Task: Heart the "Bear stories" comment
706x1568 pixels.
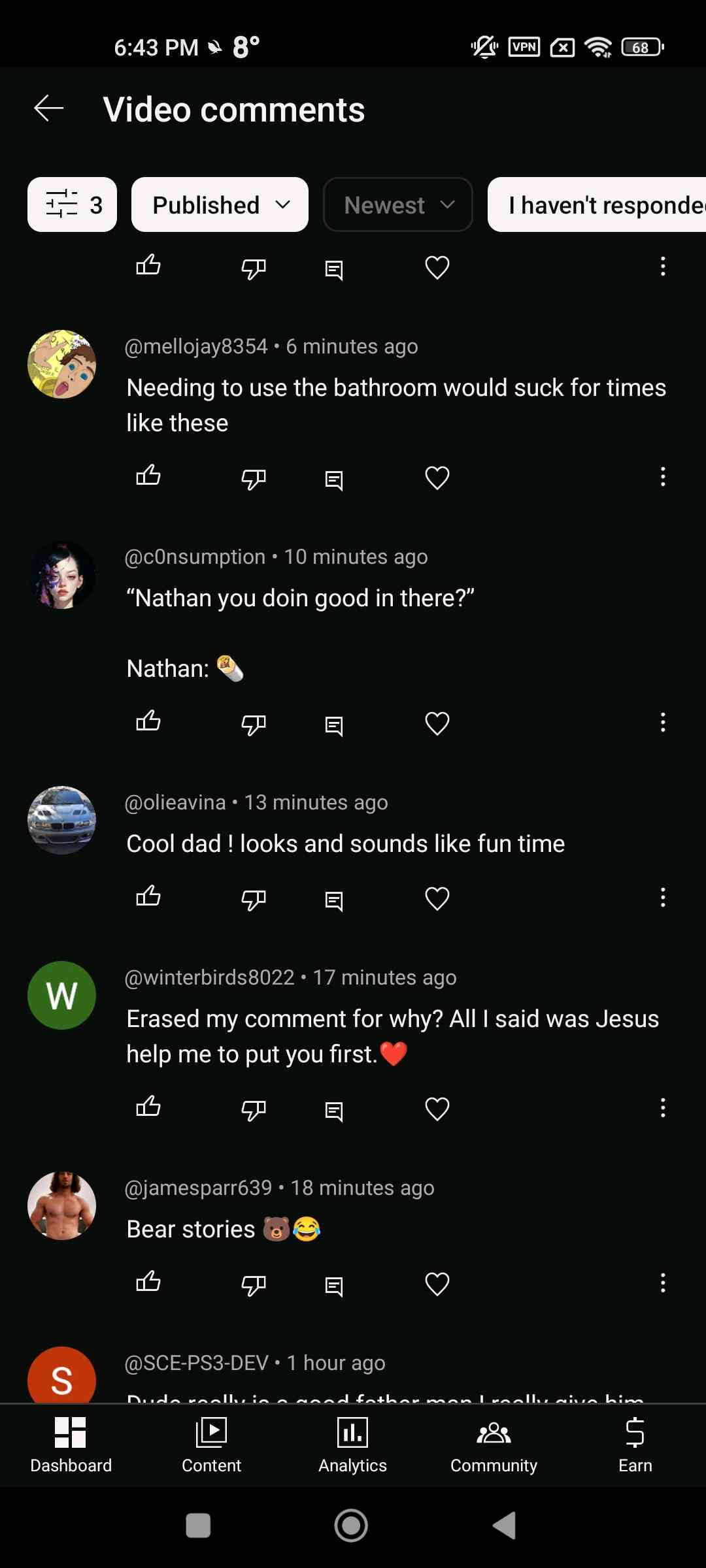Action: 437,1284
